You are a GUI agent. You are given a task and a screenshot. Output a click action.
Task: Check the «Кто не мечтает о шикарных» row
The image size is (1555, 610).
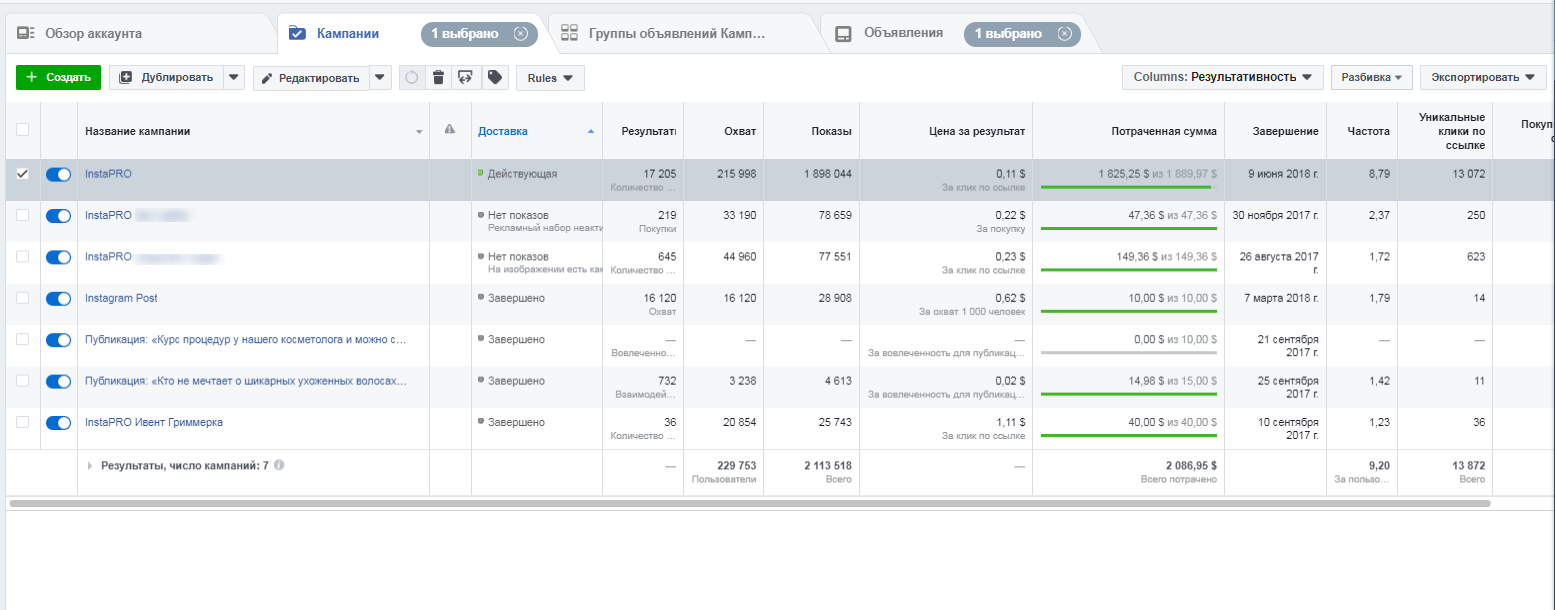(x=23, y=381)
